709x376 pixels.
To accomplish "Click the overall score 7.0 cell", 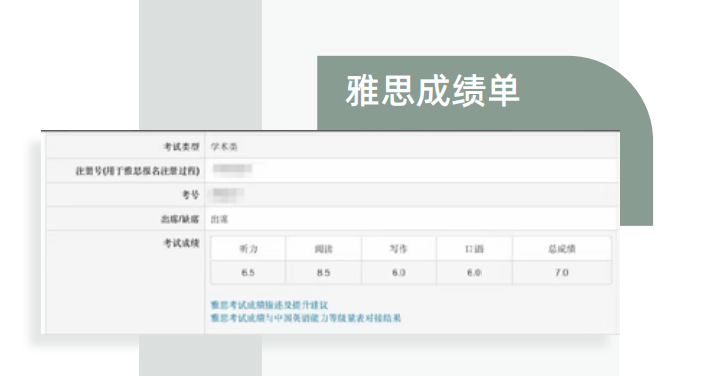I will coord(562,273).
